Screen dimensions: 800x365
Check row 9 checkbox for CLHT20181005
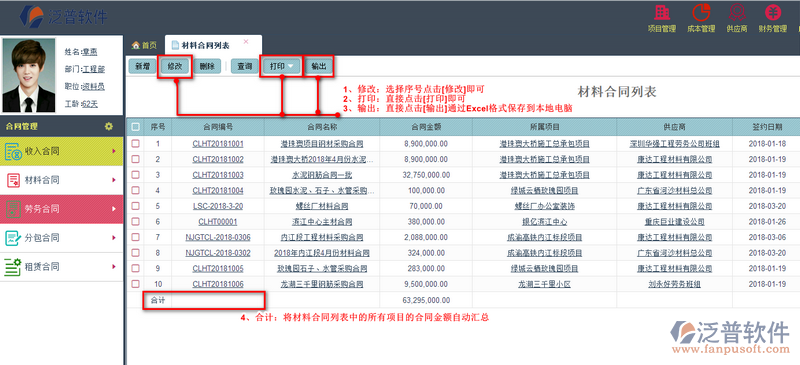135,268
